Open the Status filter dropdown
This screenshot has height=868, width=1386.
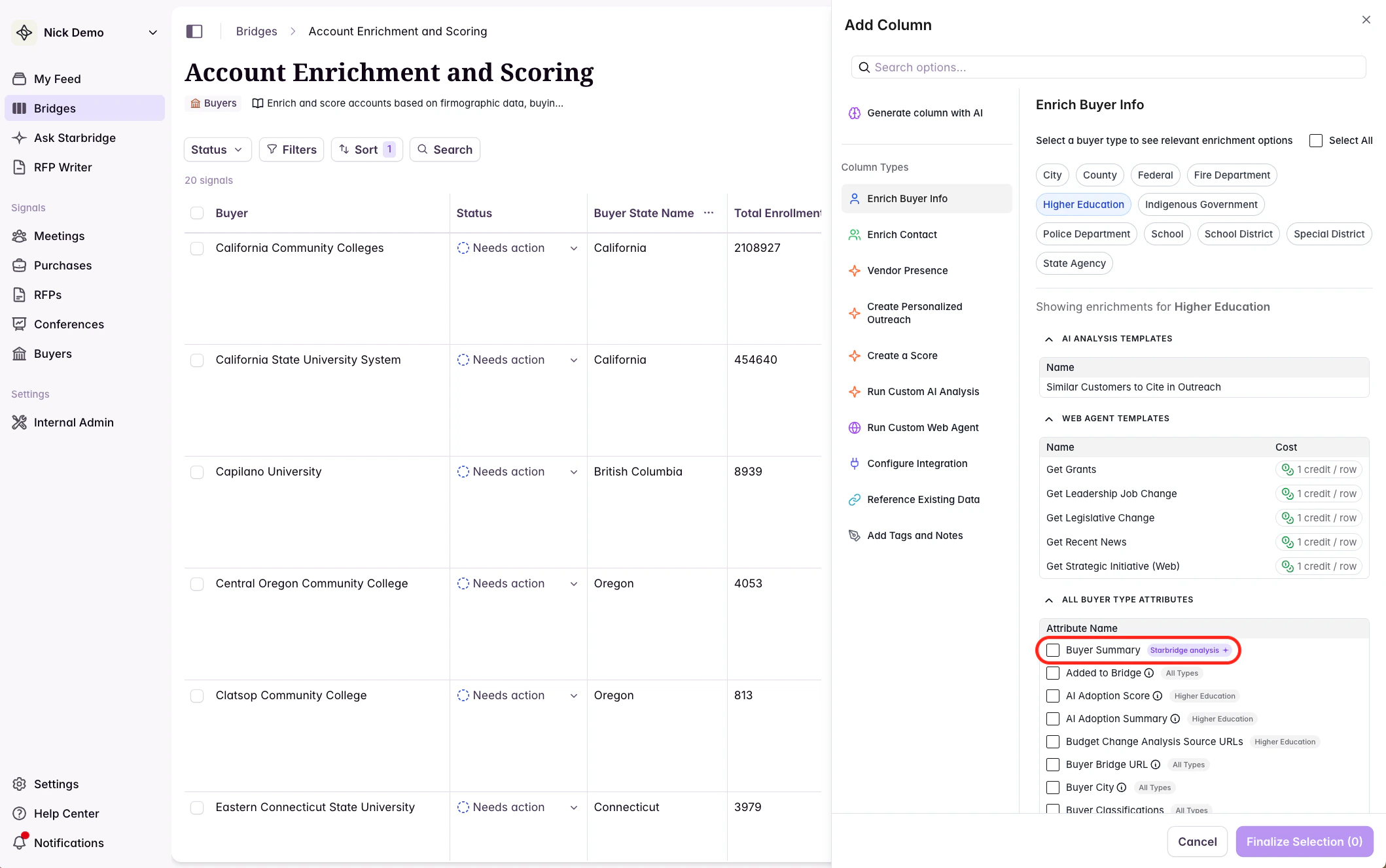tap(217, 150)
